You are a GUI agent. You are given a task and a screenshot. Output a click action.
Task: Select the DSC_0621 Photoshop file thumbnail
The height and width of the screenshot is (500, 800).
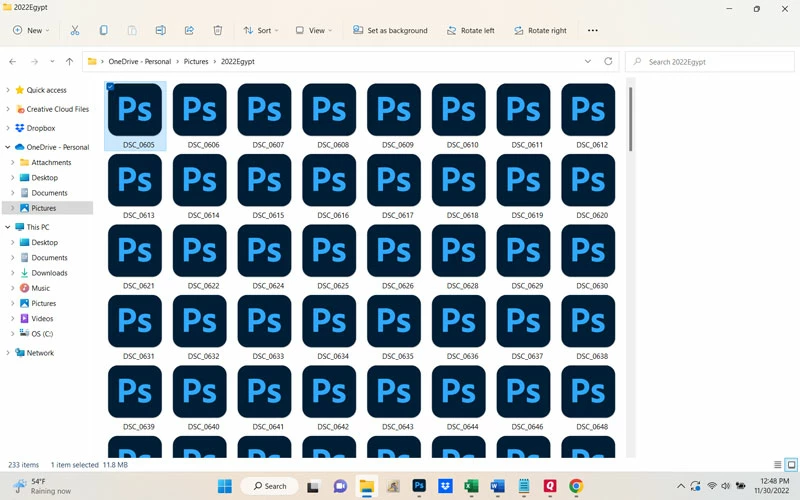[135, 251]
